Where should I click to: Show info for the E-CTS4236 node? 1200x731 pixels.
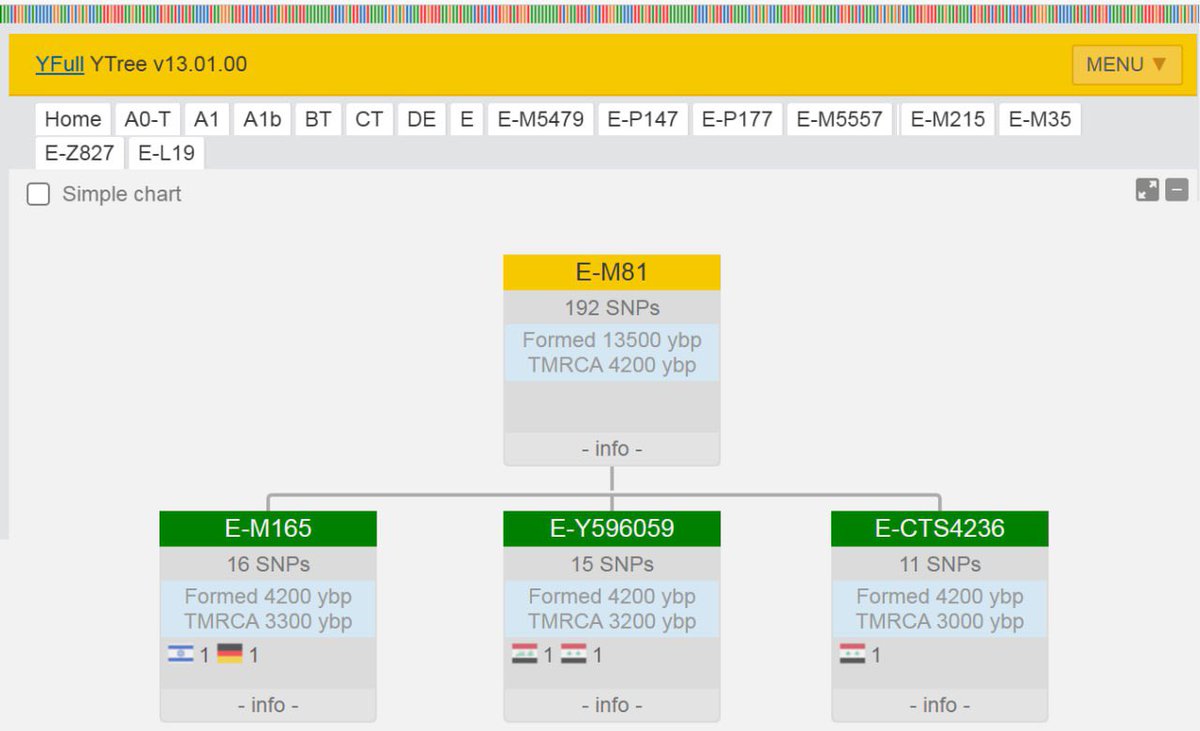click(940, 705)
